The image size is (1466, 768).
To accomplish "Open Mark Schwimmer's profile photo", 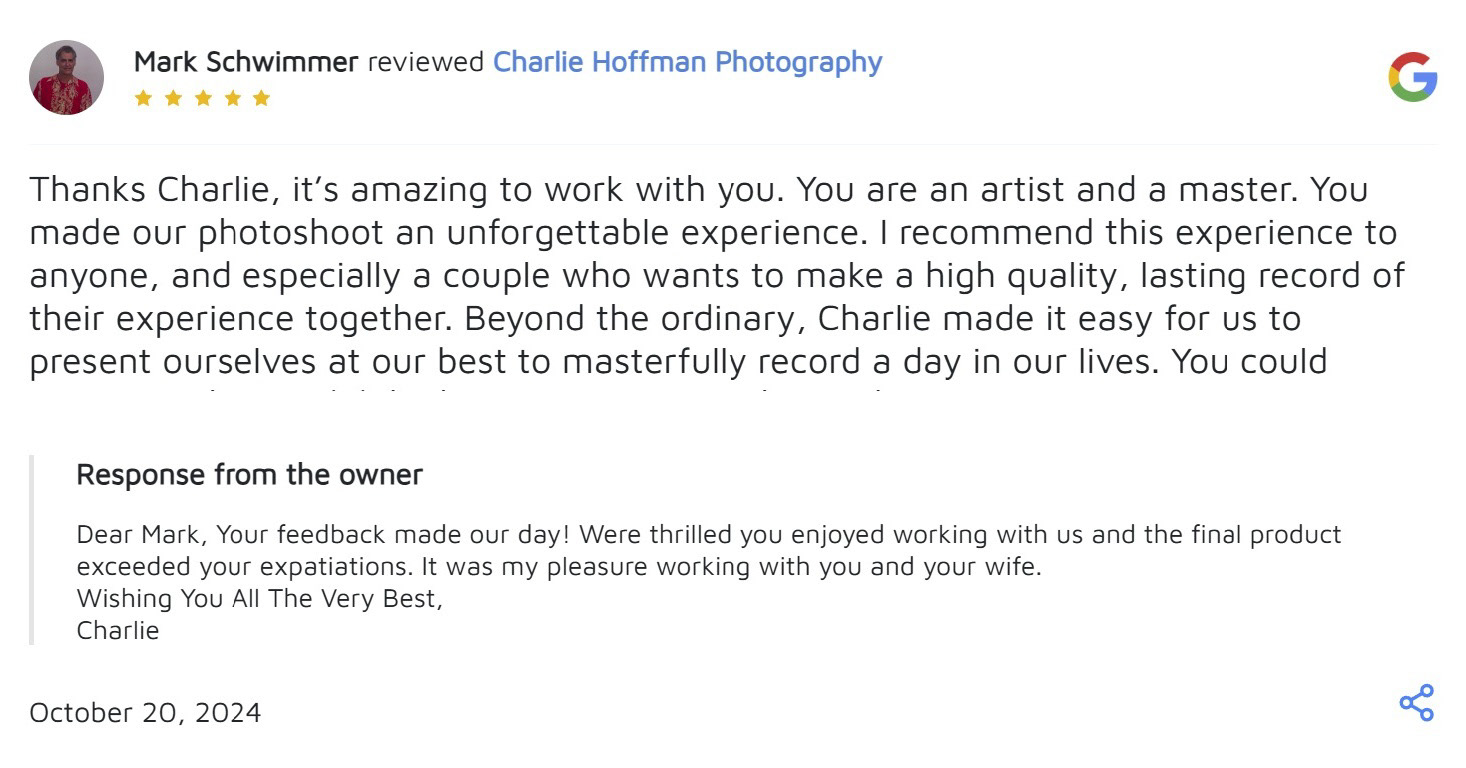I will 67,78.
